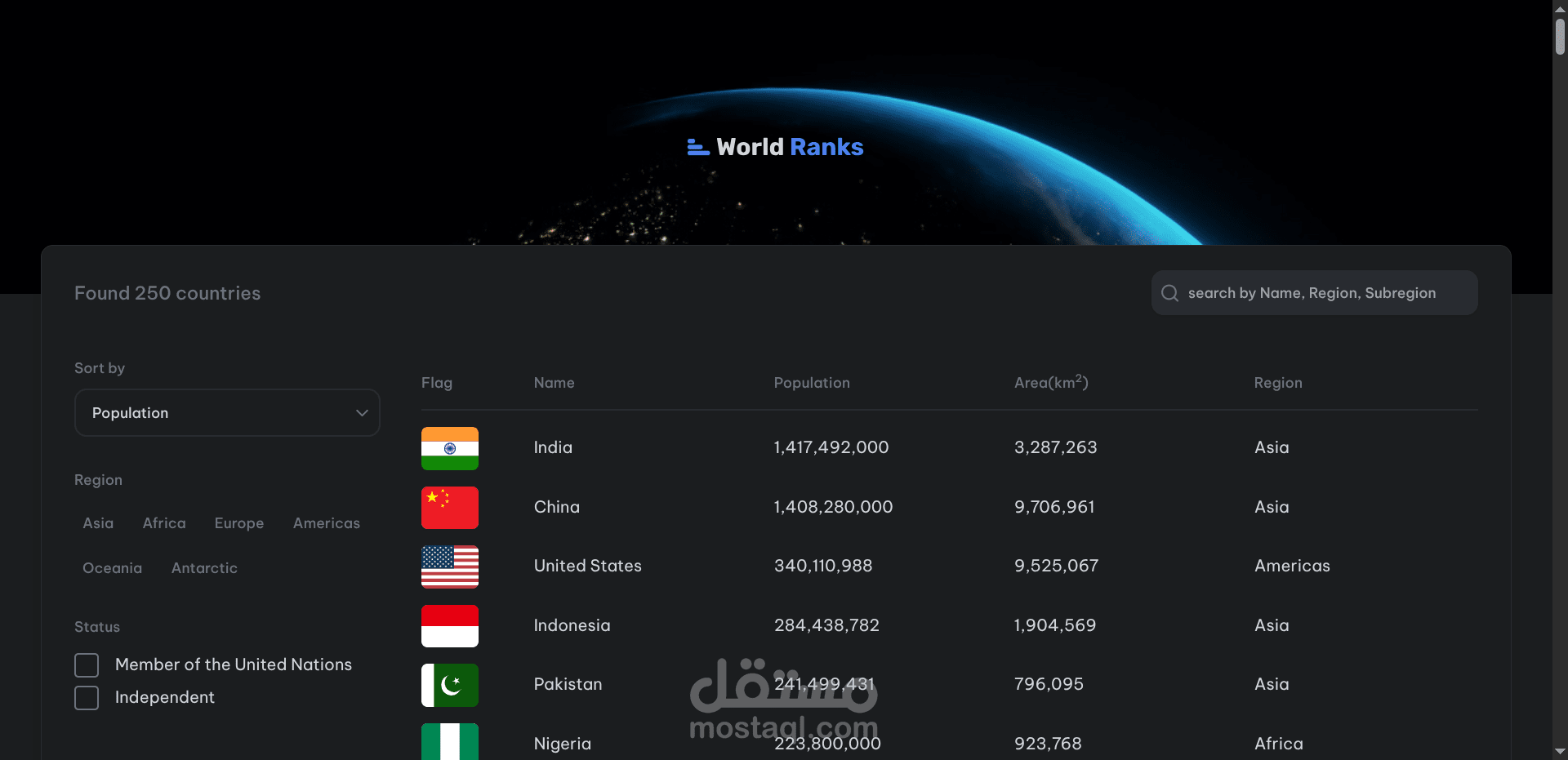Filter by Asia region

(98, 523)
